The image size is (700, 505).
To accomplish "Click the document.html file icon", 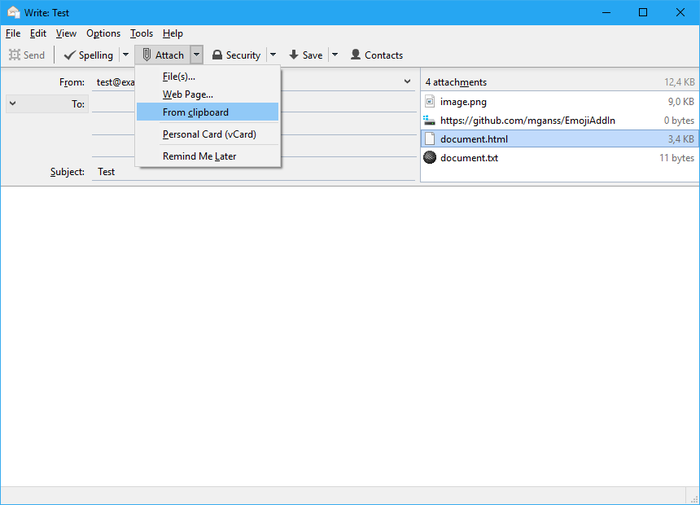I will click(429, 139).
